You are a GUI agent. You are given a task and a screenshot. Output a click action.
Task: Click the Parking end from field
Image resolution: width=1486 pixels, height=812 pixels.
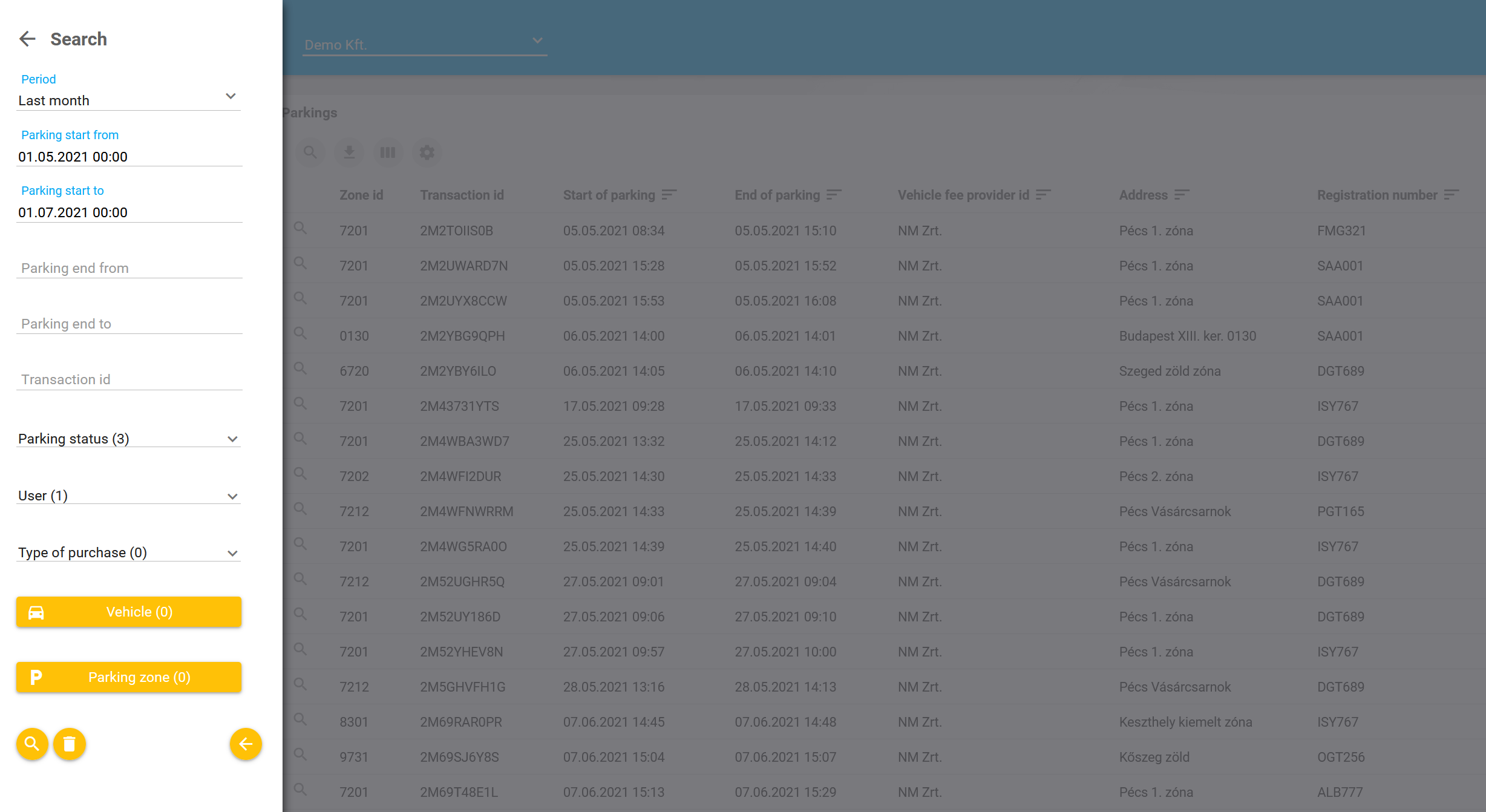[x=128, y=268]
